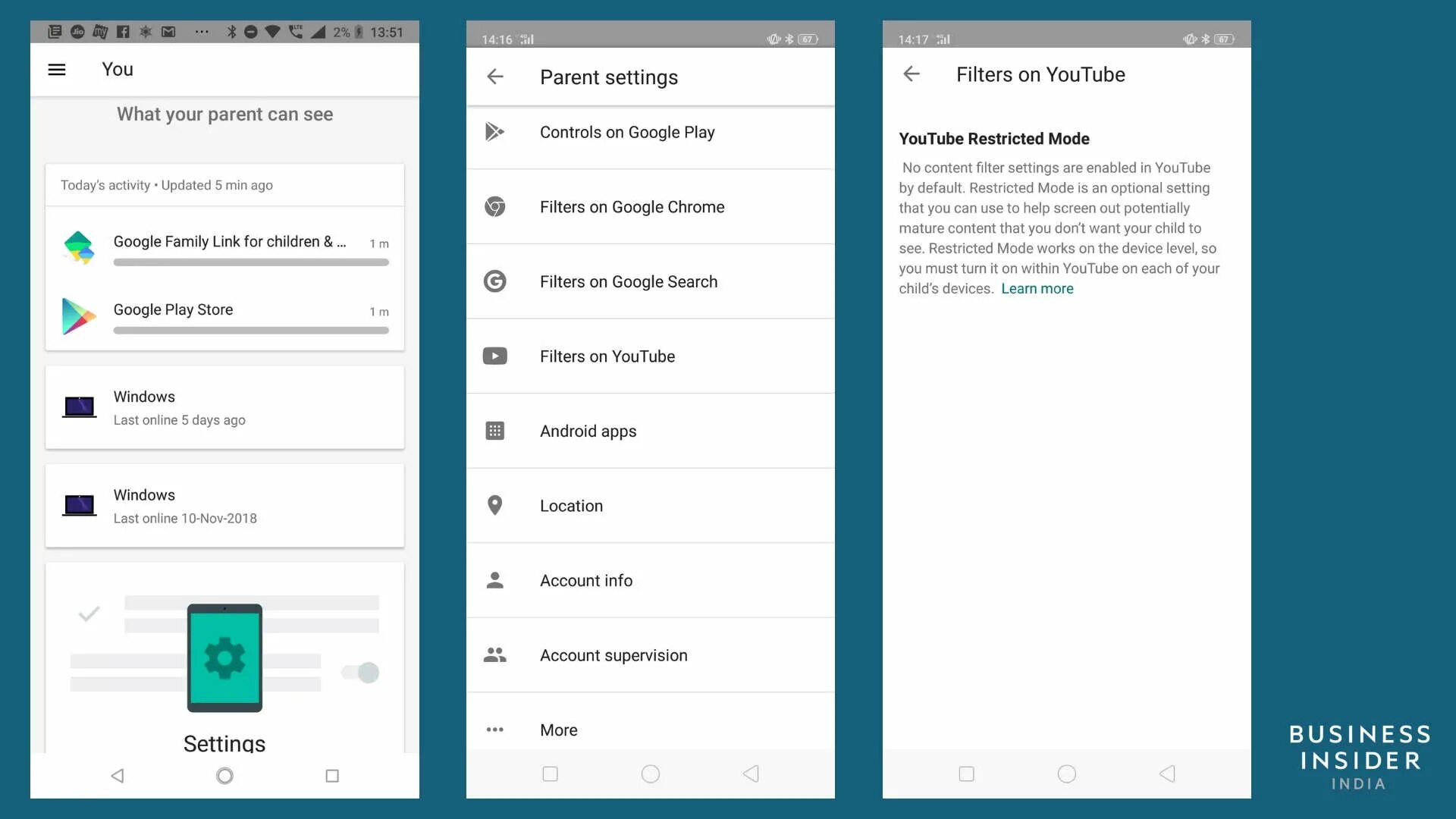Tap recent apps square on YouTube filters phone
The image size is (1456, 819).
(x=967, y=773)
